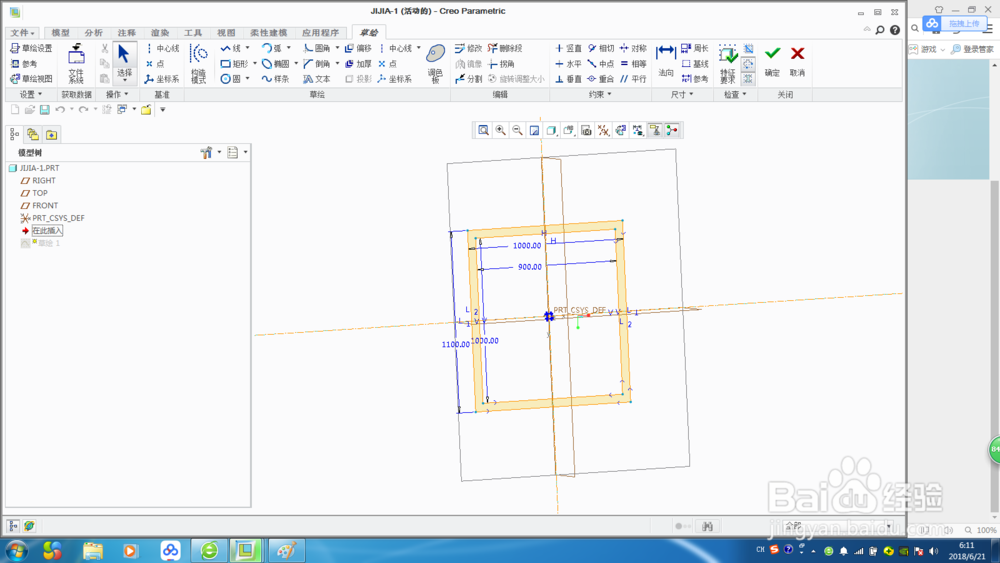Switch to the 分析 ribbon tab
This screenshot has height=563, width=1000.
coord(94,33)
